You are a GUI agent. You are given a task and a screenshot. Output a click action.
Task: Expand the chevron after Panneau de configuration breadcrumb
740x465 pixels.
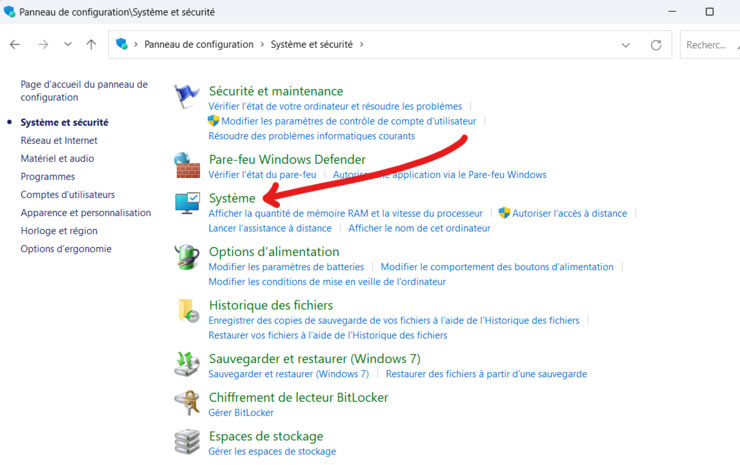pos(262,44)
